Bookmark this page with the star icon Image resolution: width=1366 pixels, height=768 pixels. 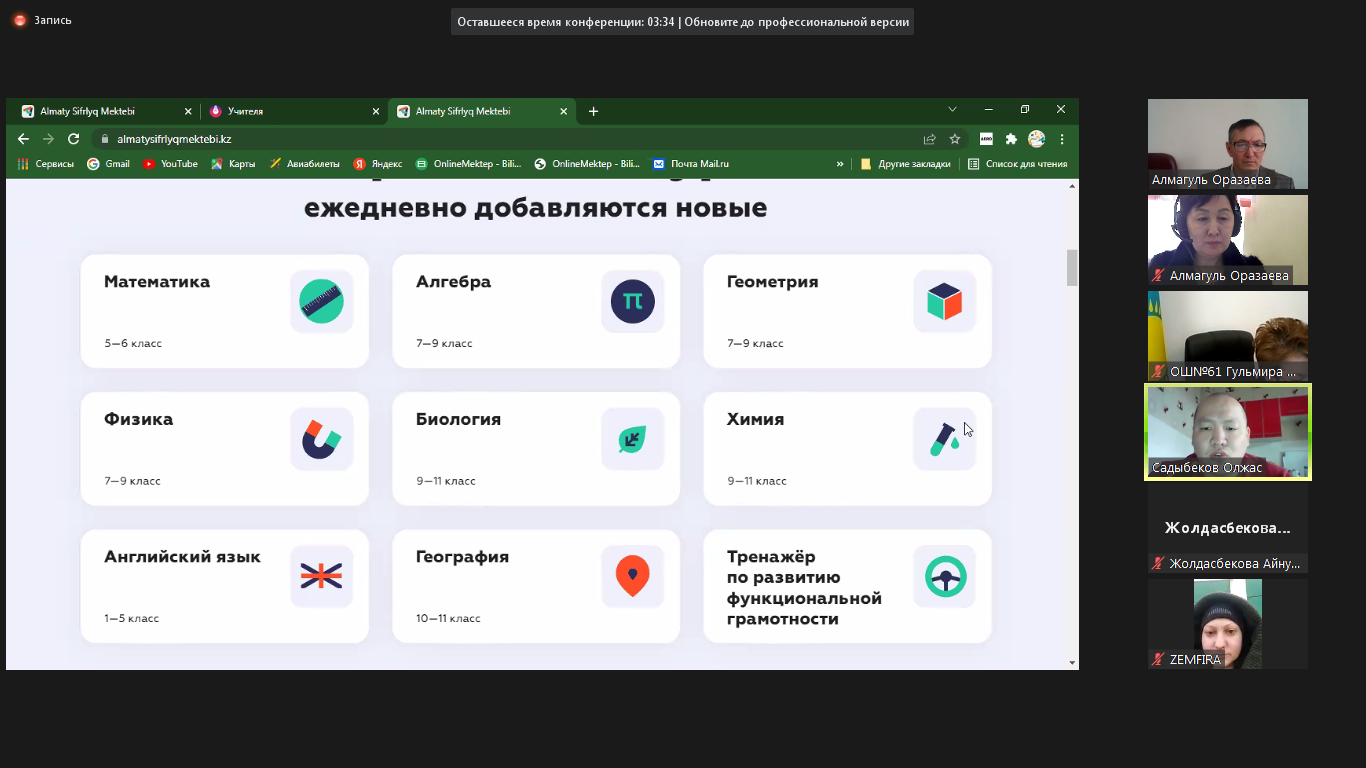[x=955, y=139]
